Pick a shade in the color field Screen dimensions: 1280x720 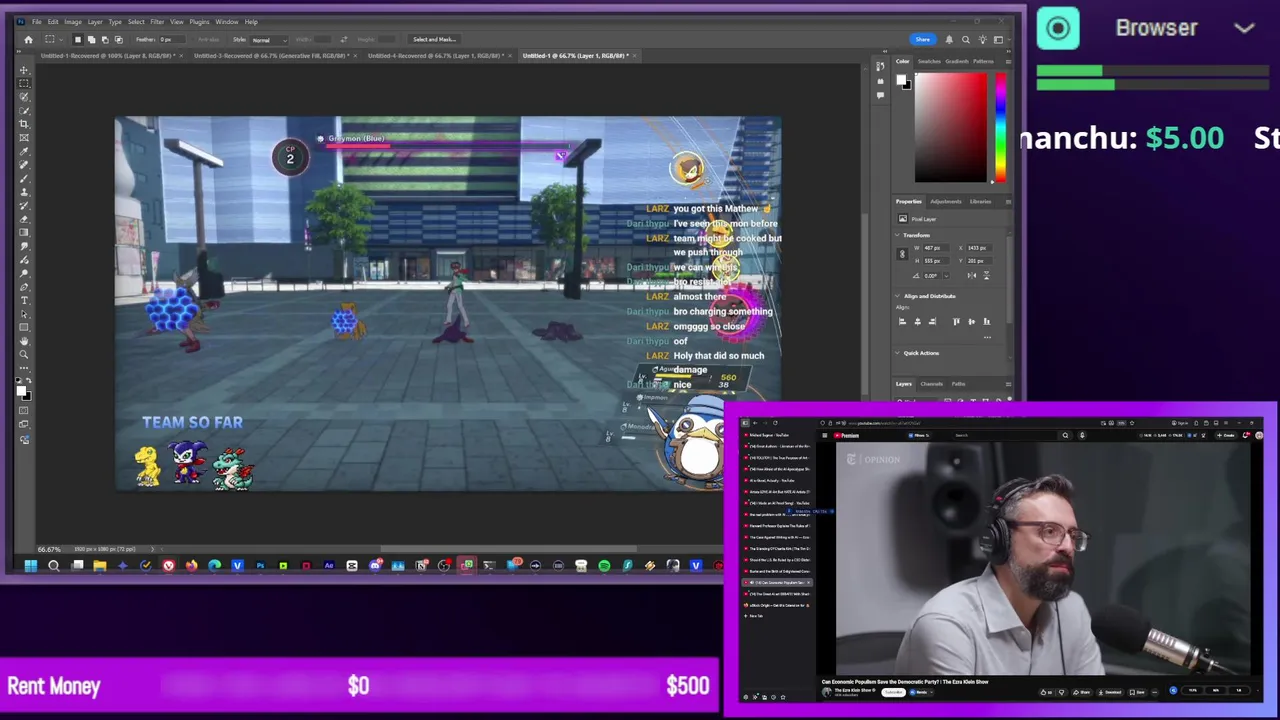[x=951, y=128]
